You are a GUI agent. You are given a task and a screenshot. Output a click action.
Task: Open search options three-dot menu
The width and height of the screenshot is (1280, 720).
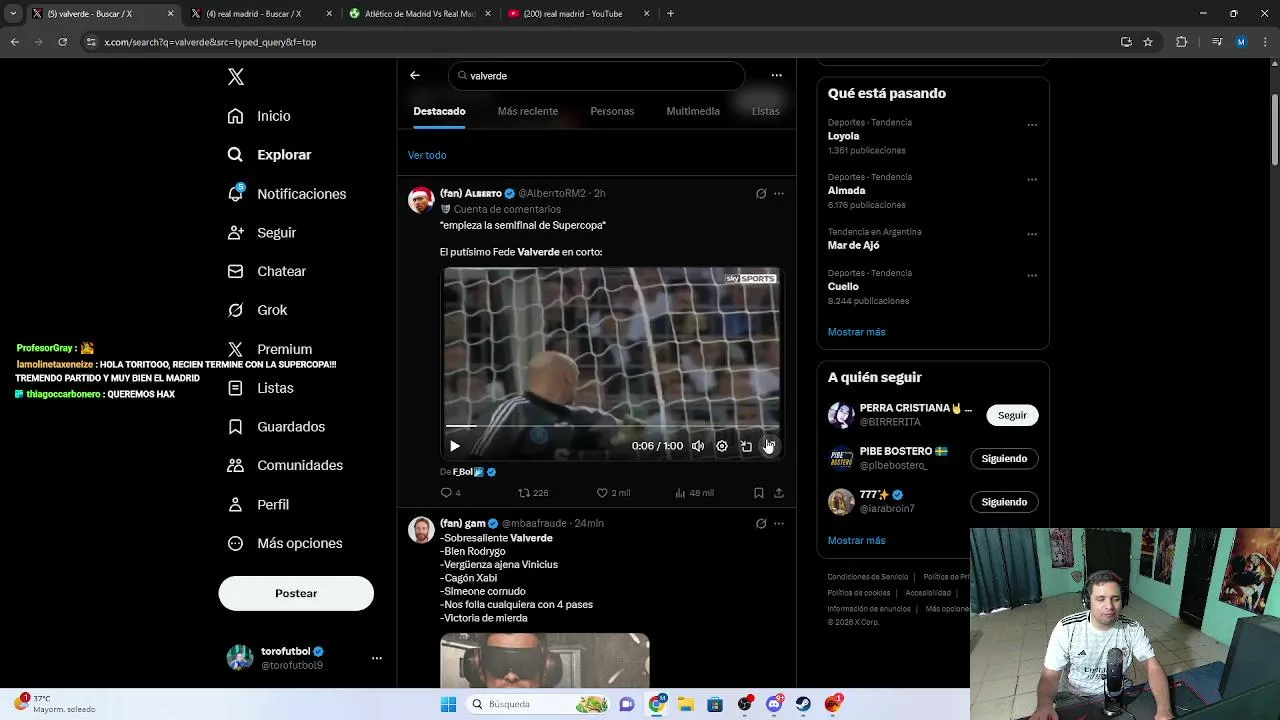(x=776, y=75)
